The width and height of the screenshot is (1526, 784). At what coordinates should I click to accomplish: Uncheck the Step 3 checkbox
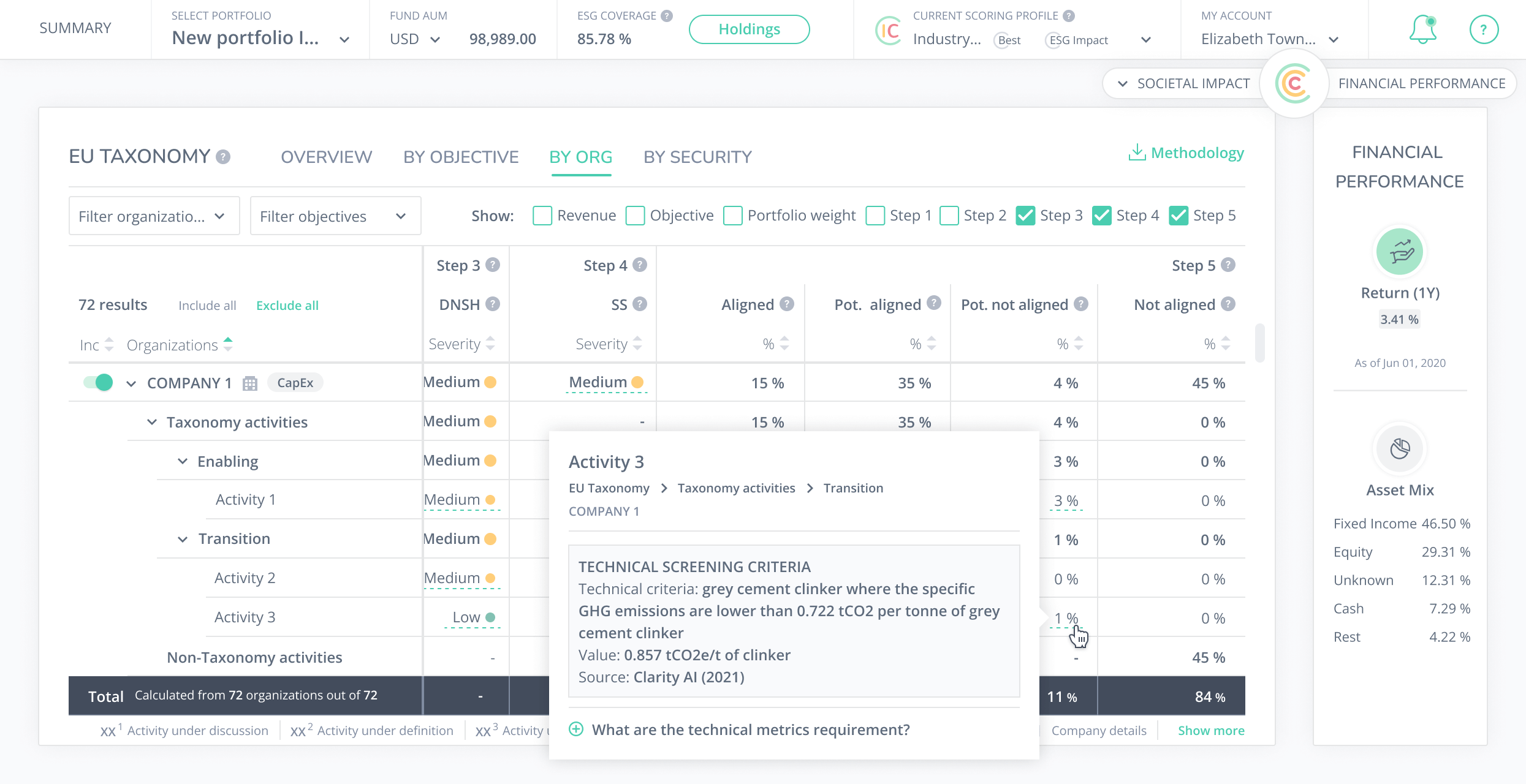click(1025, 216)
